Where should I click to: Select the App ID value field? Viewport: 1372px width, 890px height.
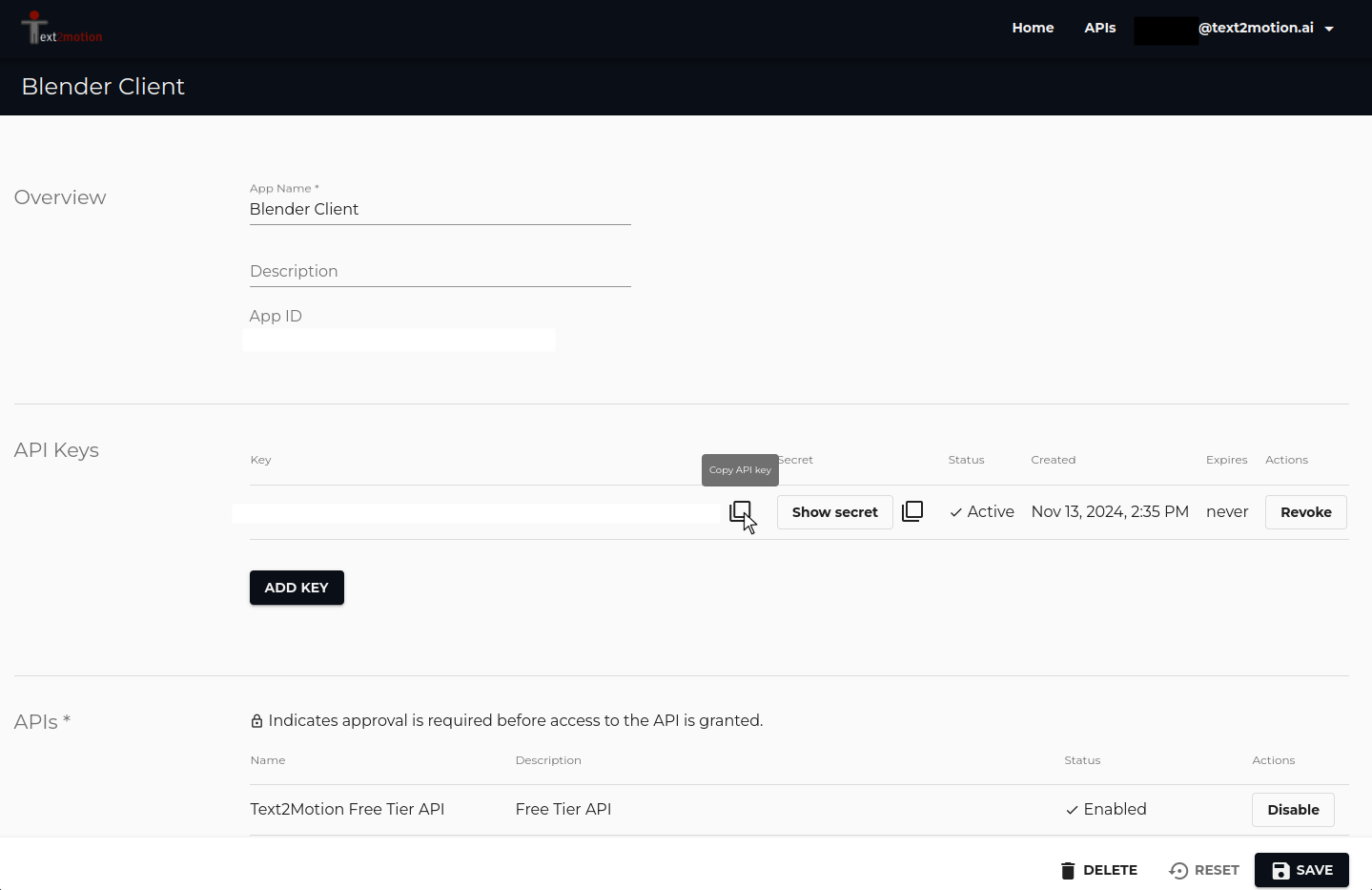[x=399, y=340]
